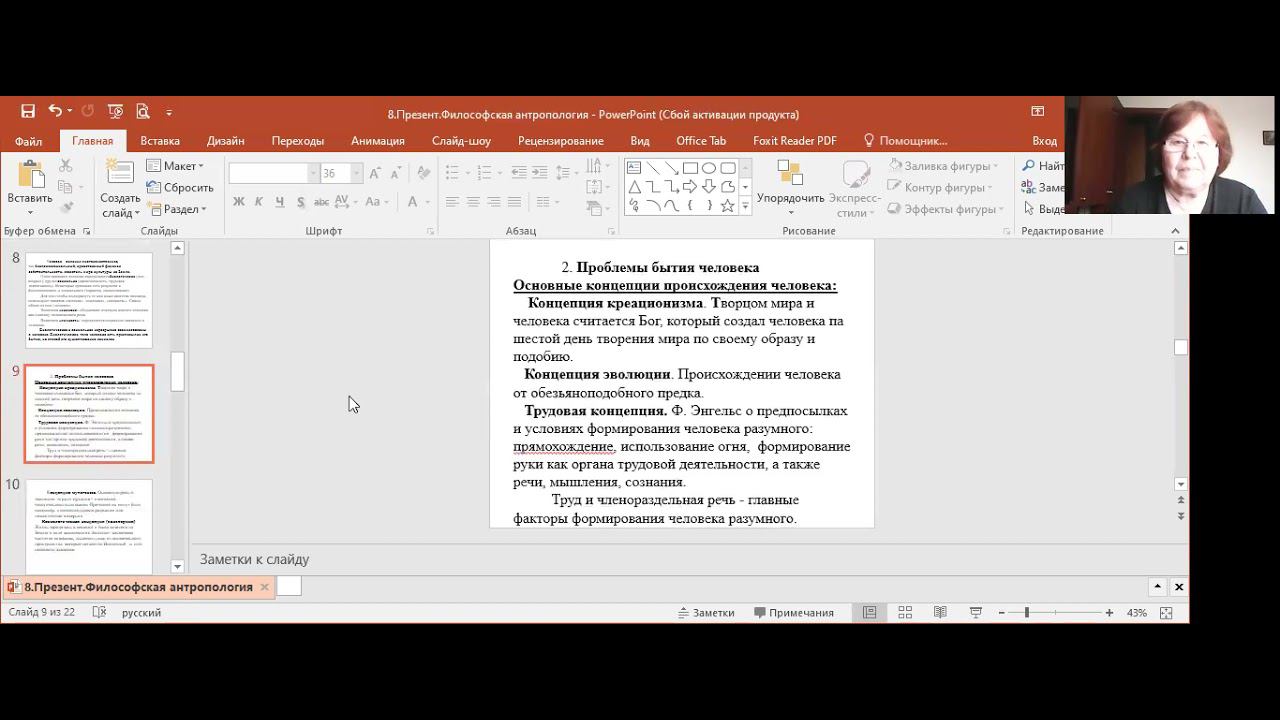The height and width of the screenshot is (720, 1280).
Task: Align text to the left
Action: (x=452, y=201)
